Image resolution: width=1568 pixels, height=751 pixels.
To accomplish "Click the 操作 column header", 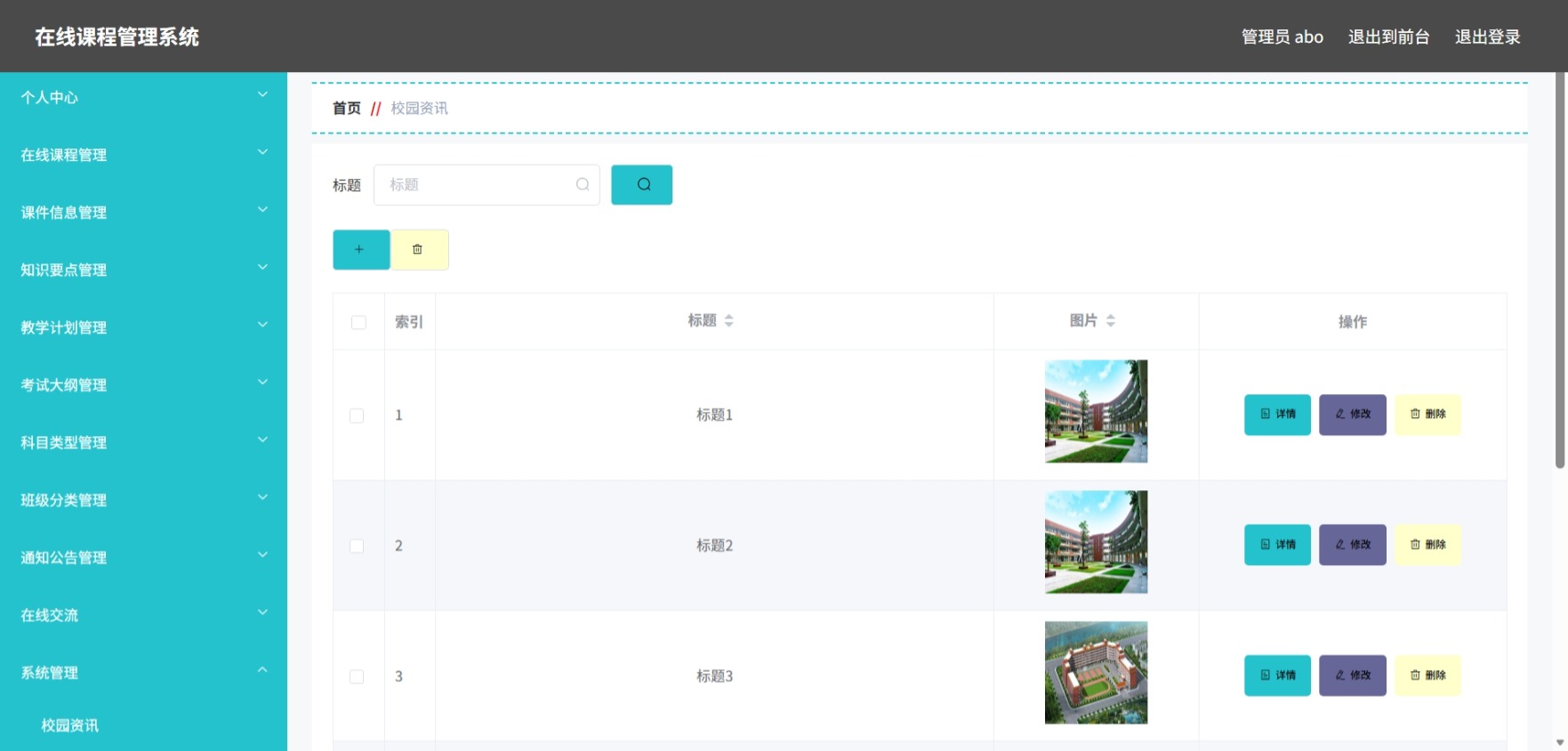I will [1353, 322].
